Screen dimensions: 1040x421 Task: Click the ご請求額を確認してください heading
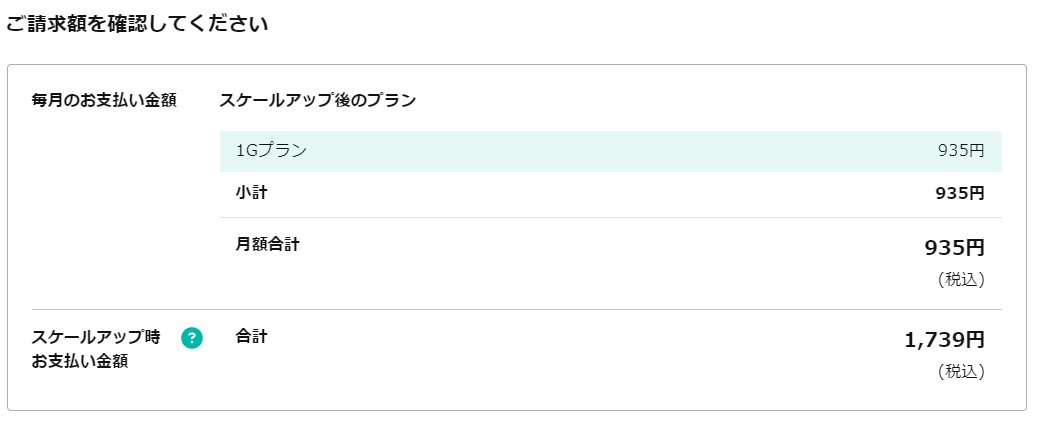[137, 24]
